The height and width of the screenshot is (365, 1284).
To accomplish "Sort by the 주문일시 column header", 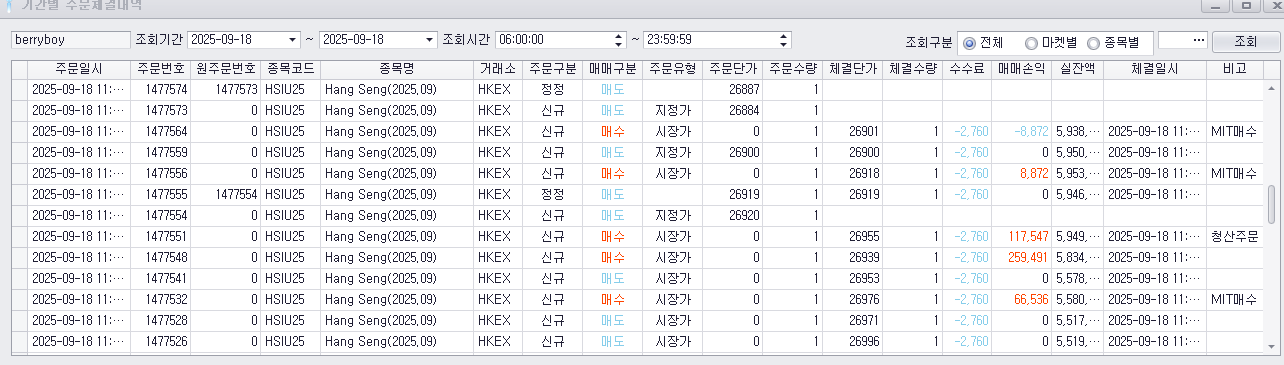I will (78, 69).
